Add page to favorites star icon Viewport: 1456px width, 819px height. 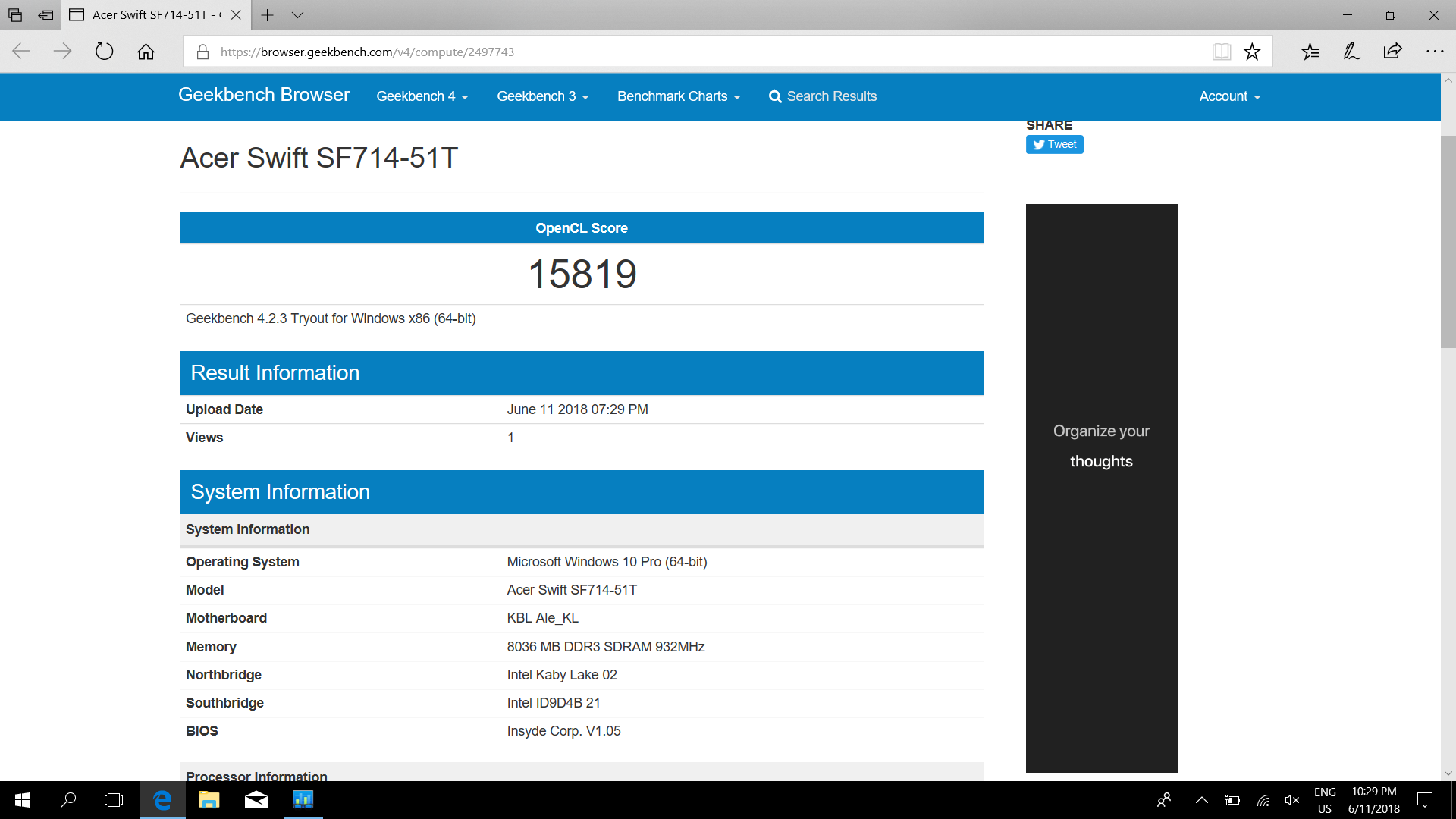point(1252,52)
